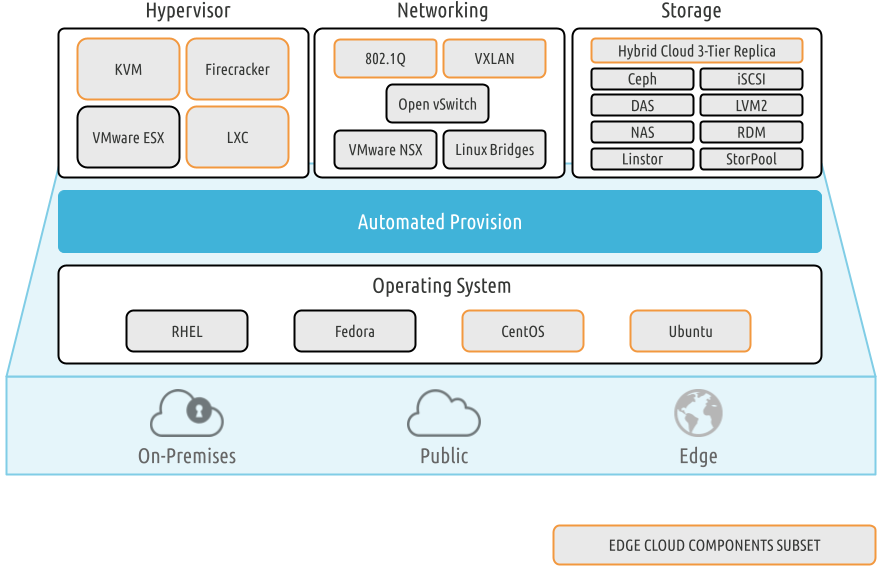Click the Hybrid Cloud 3-Tier Replica box
The height and width of the screenshot is (566, 881).
696,51
